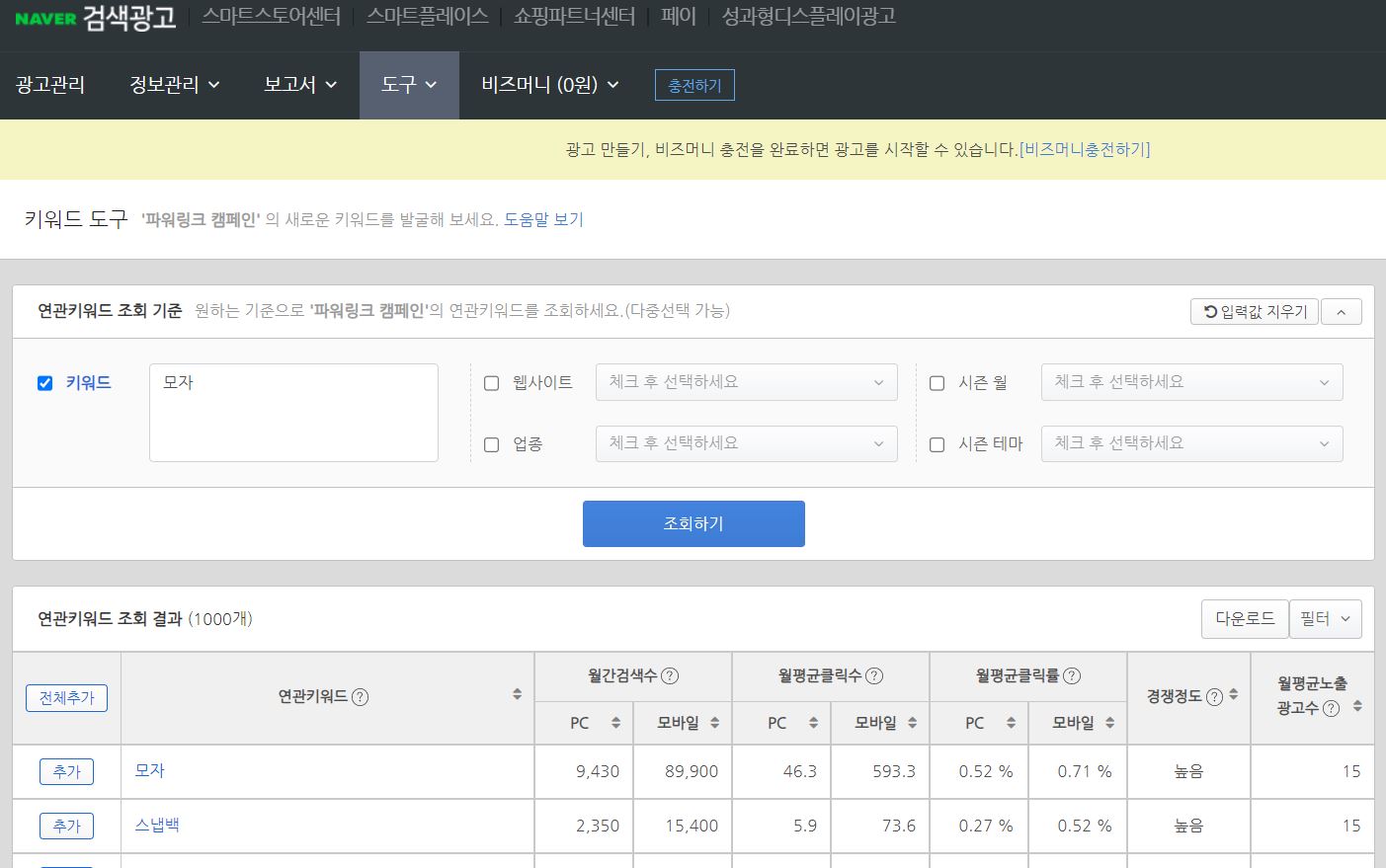Sort by 월평균클릭률 모바일 column
1386x868 pixels.
[x=1109, y=723]
